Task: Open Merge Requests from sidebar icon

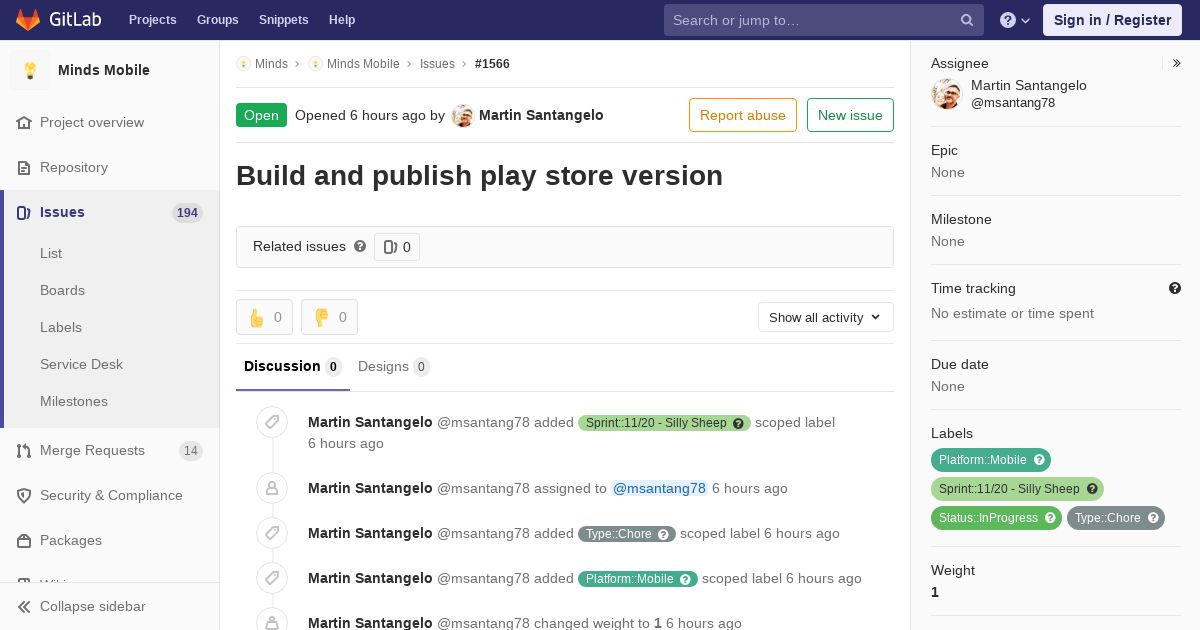Action: point(24,451)
